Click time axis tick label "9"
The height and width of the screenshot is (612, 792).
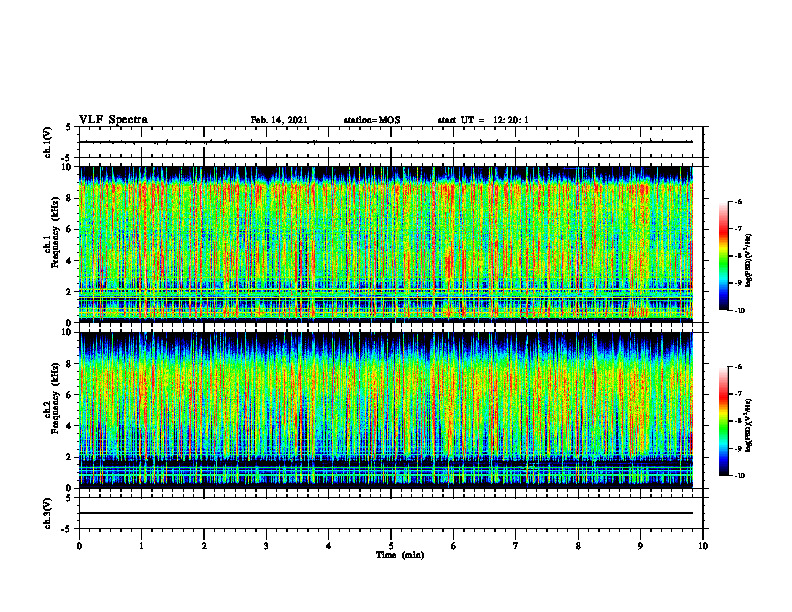click(640, 546)
